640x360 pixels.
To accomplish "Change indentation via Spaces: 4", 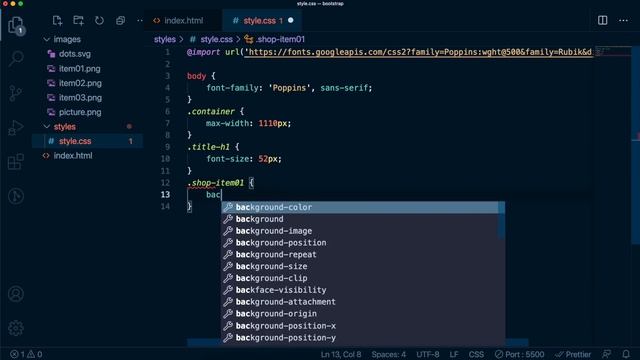I will click(389, 354).
